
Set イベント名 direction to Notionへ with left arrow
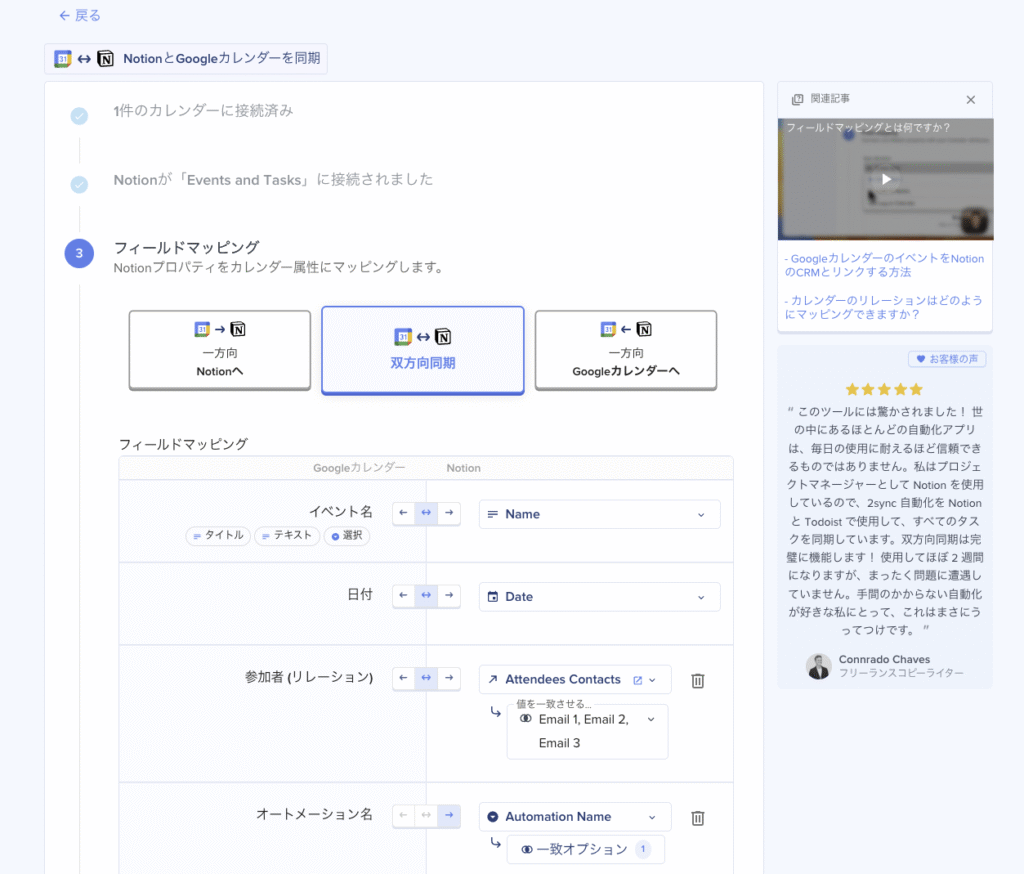[x=403, y=513]
